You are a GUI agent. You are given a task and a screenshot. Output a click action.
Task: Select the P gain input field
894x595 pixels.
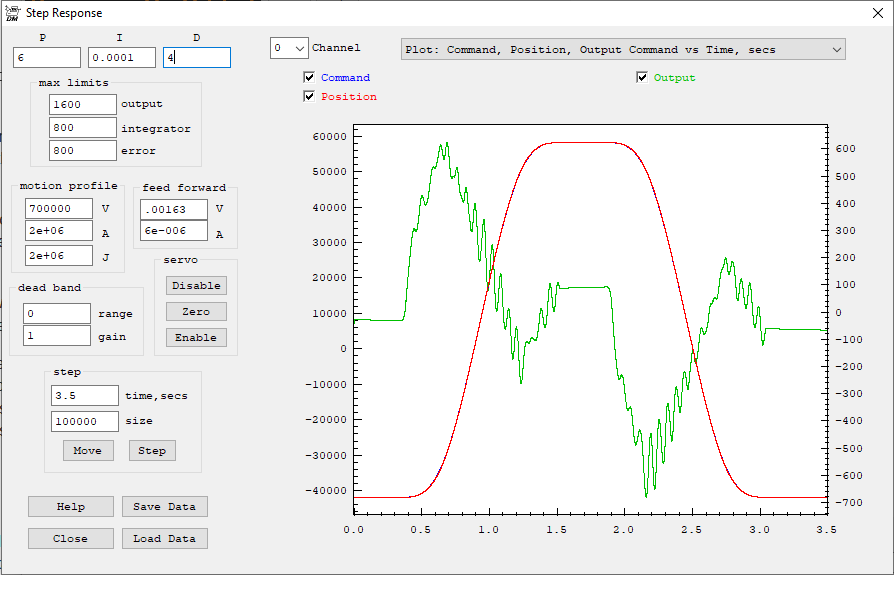tap(47, 58)
